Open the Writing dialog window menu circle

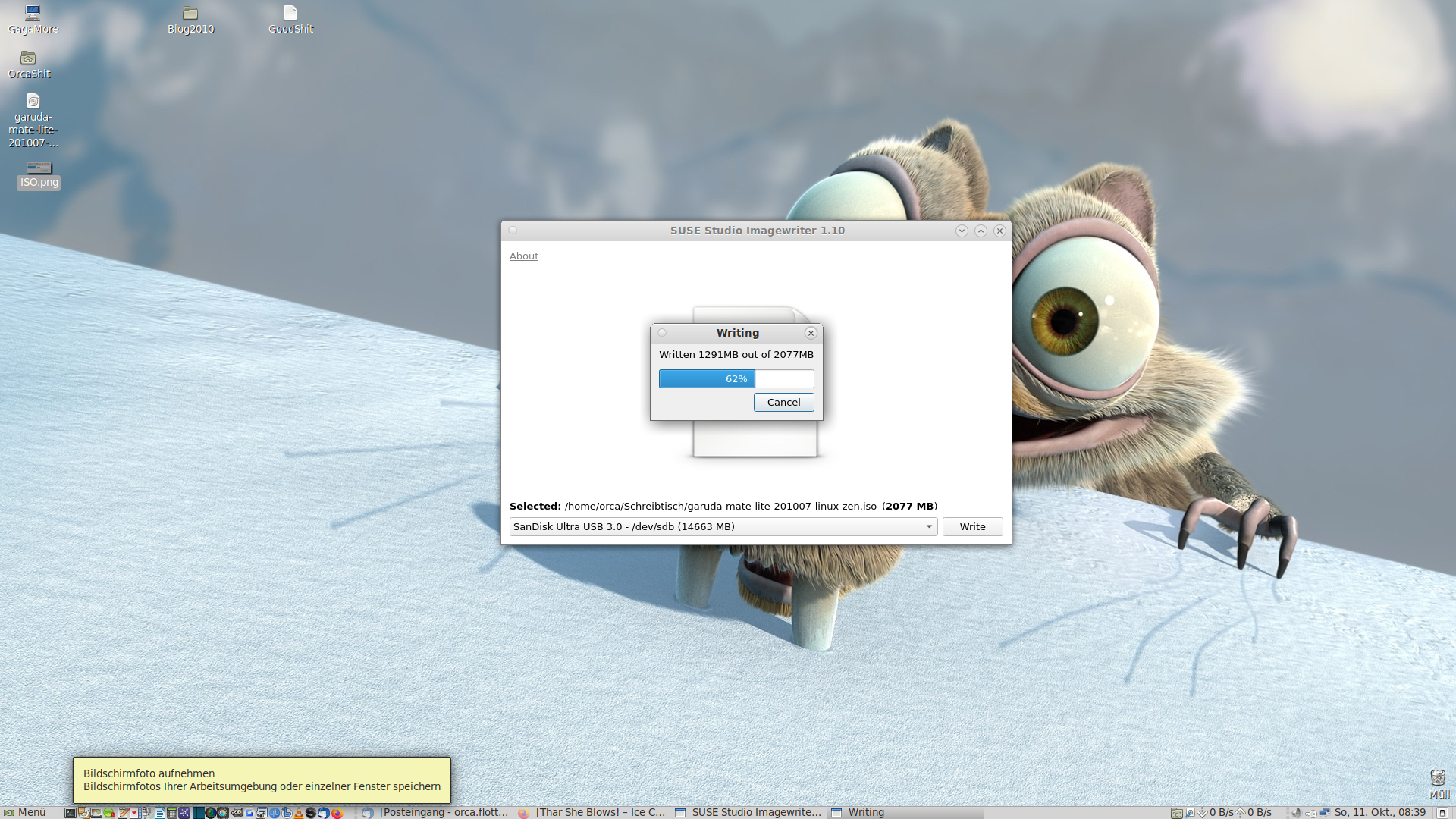point(662,333)
